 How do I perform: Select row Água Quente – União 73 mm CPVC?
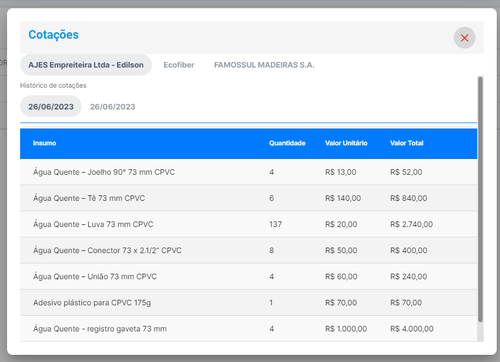(x=249, y=276)
